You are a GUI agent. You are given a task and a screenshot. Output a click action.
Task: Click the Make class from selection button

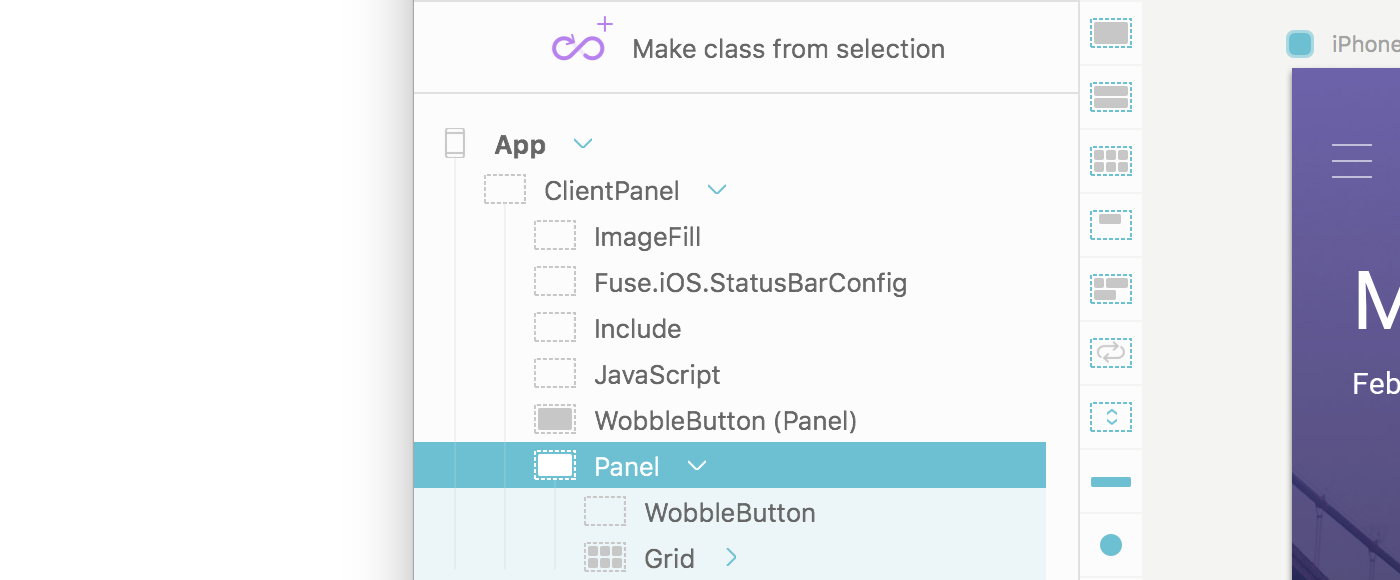(746, 47)
